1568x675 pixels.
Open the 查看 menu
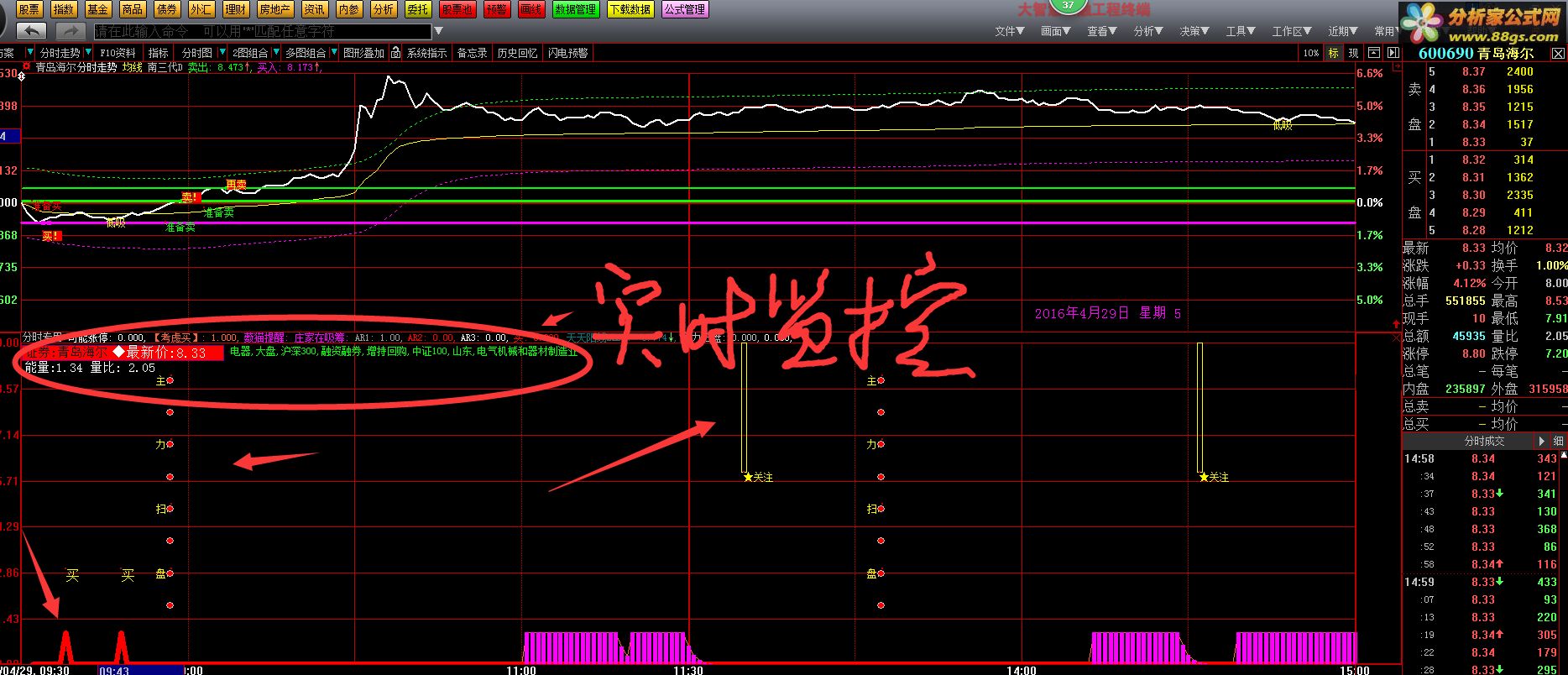click(1102, 31)
